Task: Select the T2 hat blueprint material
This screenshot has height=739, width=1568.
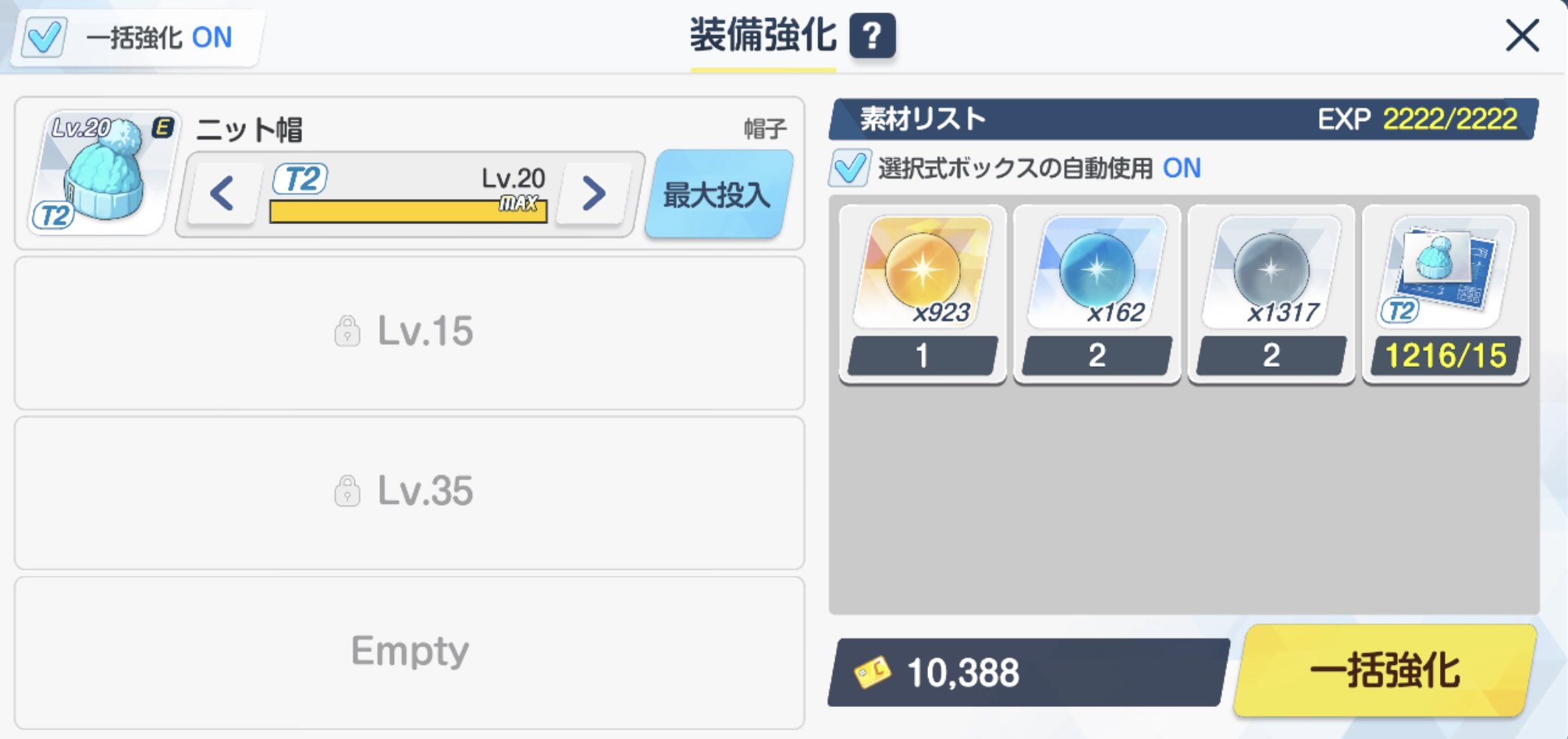Action: 1443,277
